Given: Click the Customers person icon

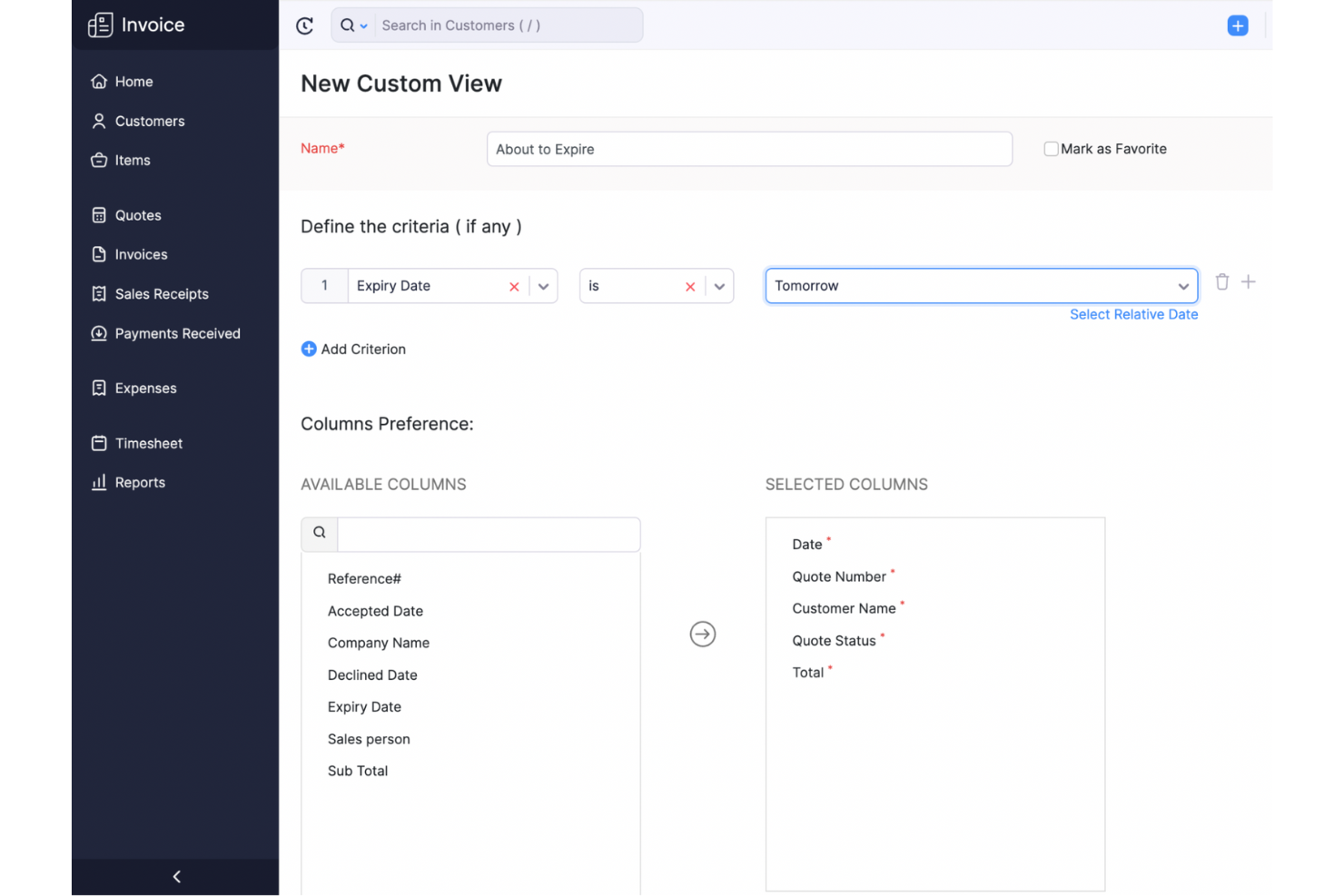Looking at the screenshot, I should [x=99, y=121].
